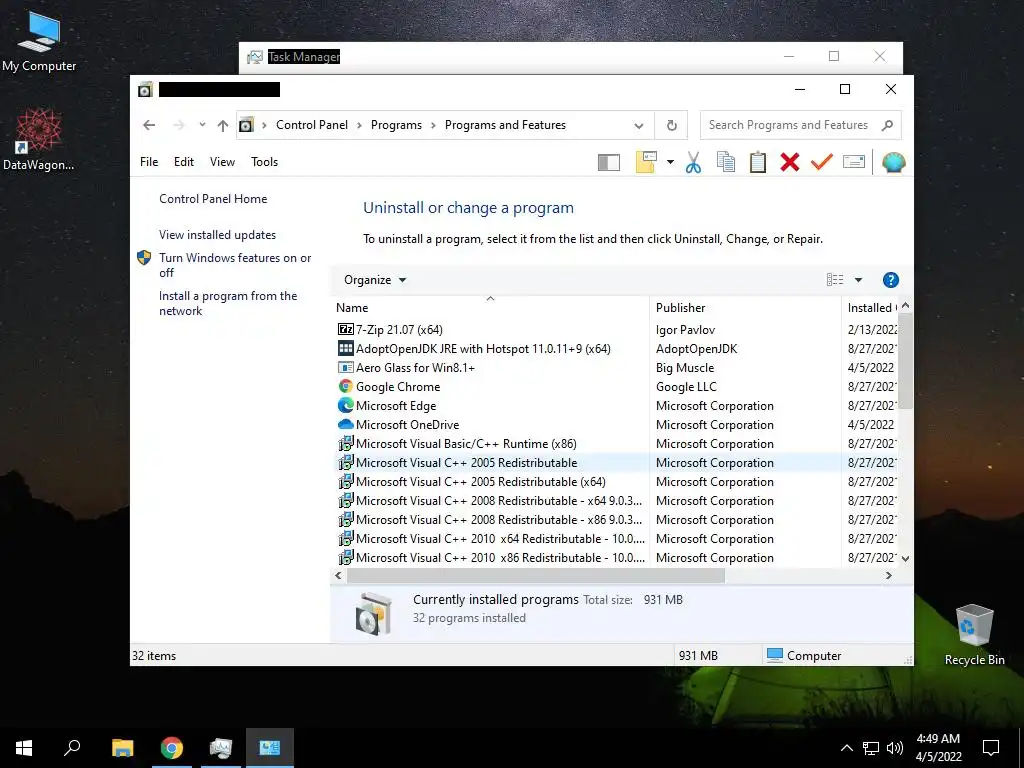The image size is (1024, 768).
Task: Click the Paste clipboard icon
Action: tap(758, 162)
